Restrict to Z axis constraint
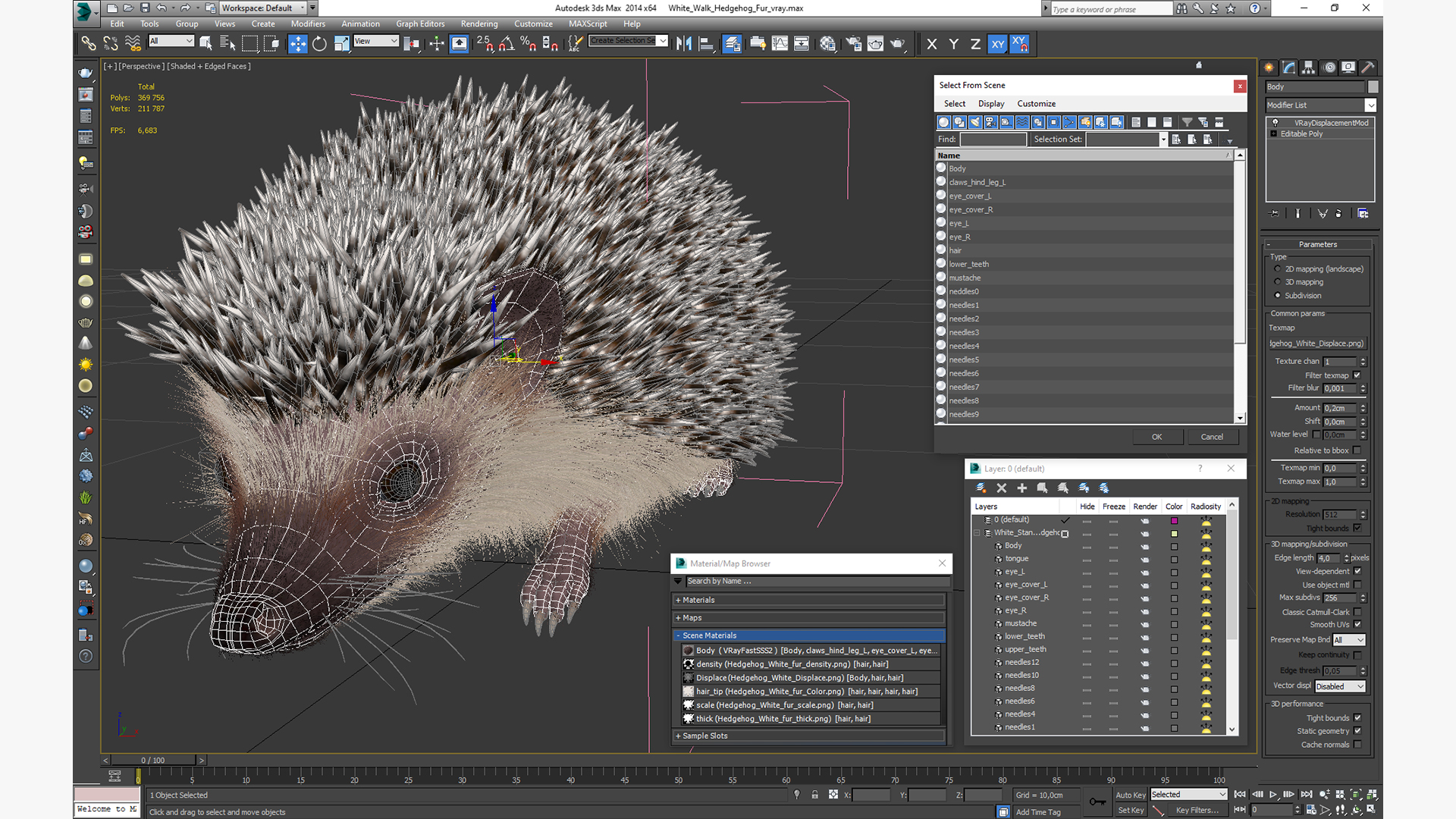 975,44
